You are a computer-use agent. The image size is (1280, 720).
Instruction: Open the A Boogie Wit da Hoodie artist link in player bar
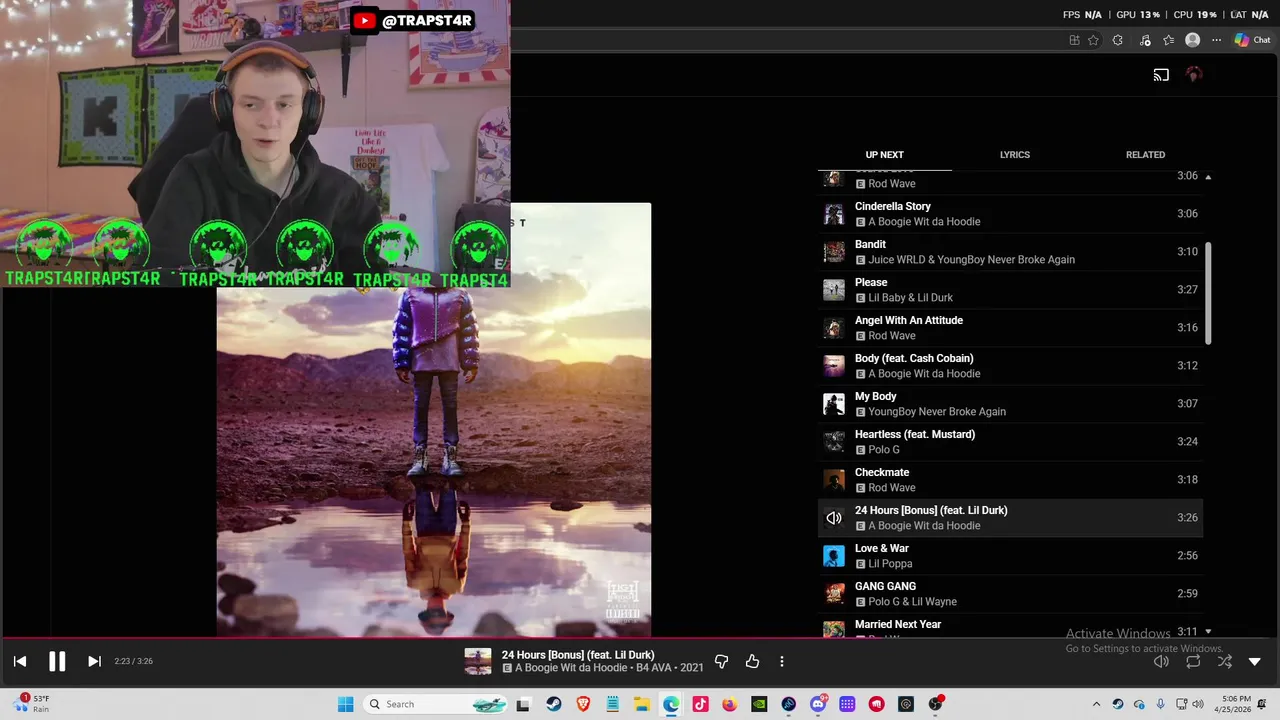coord(571,668)
